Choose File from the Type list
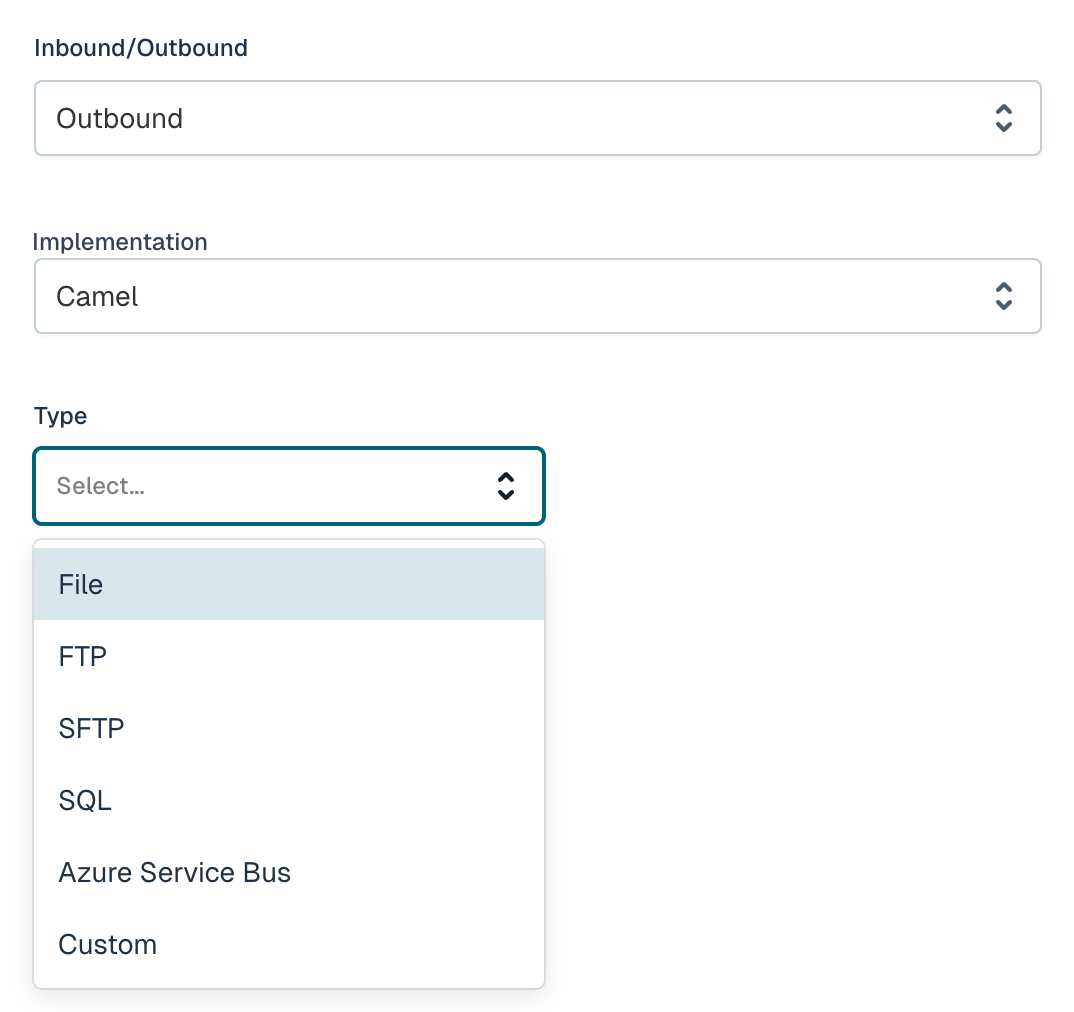This screenshot has height=1012, width=1074. 289,584
